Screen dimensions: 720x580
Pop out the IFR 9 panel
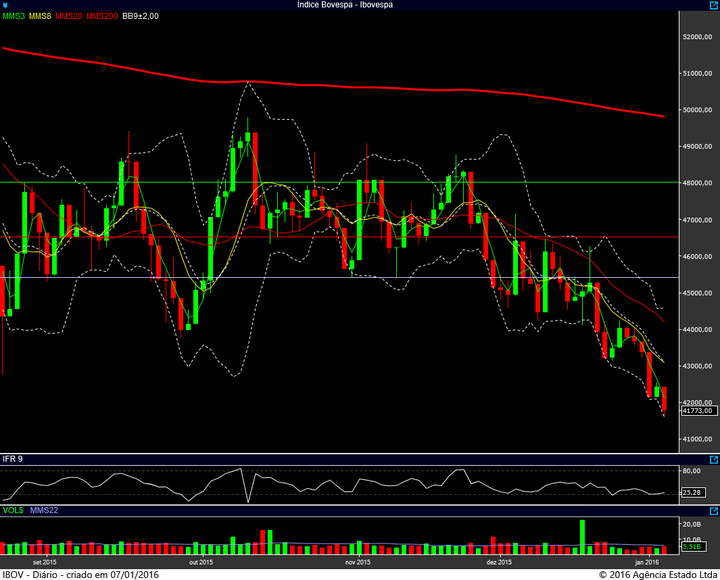coord(714,460)
